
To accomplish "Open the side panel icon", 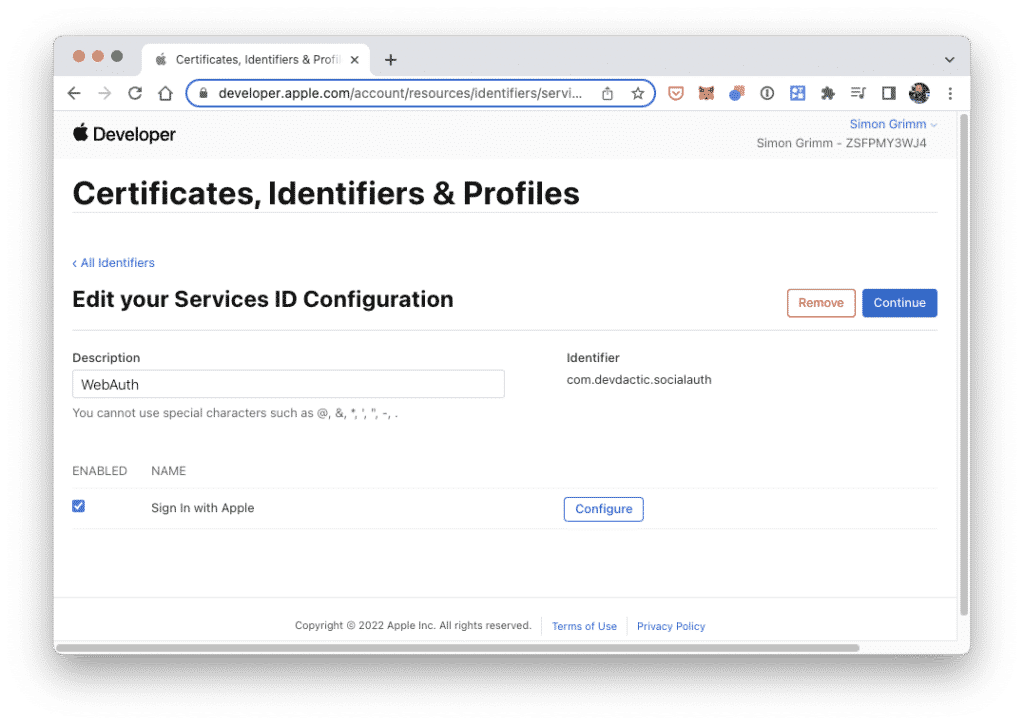I will 888,92.
